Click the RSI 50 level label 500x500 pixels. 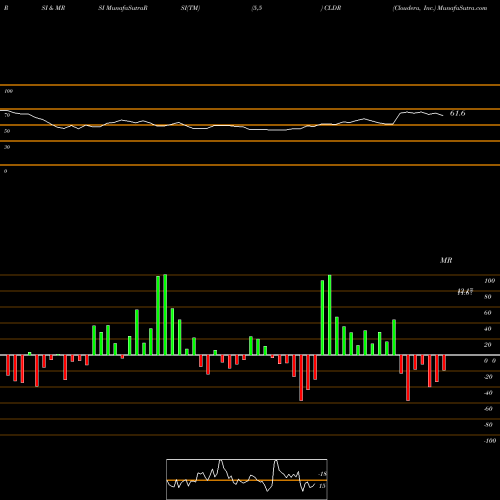(x=7, y=131)
